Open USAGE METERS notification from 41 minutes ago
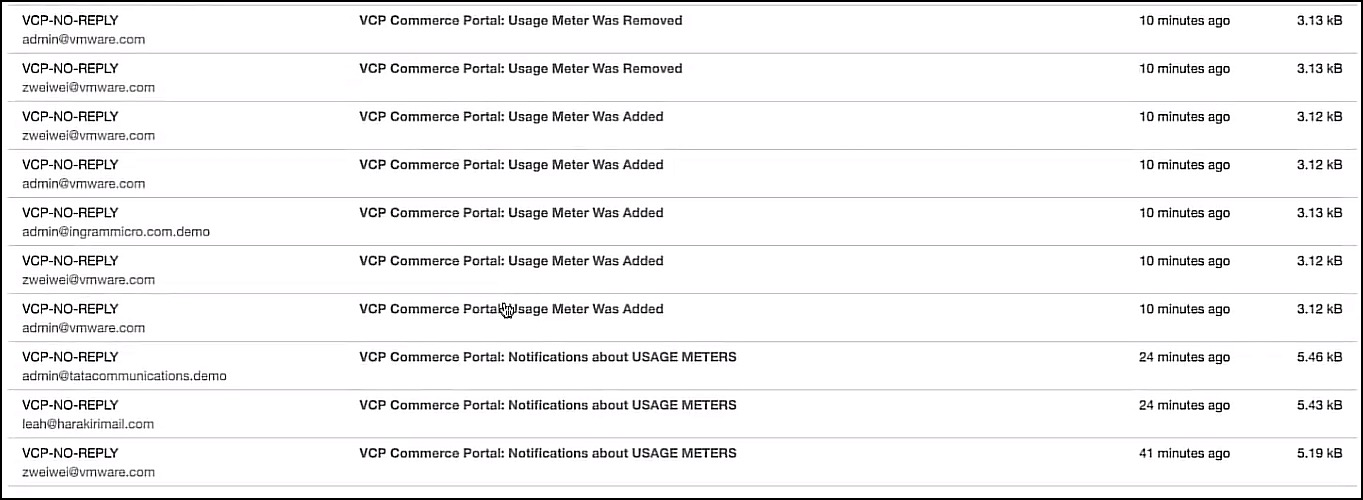1363x500 pixels. pyautogui.click(x=547, y=453)
